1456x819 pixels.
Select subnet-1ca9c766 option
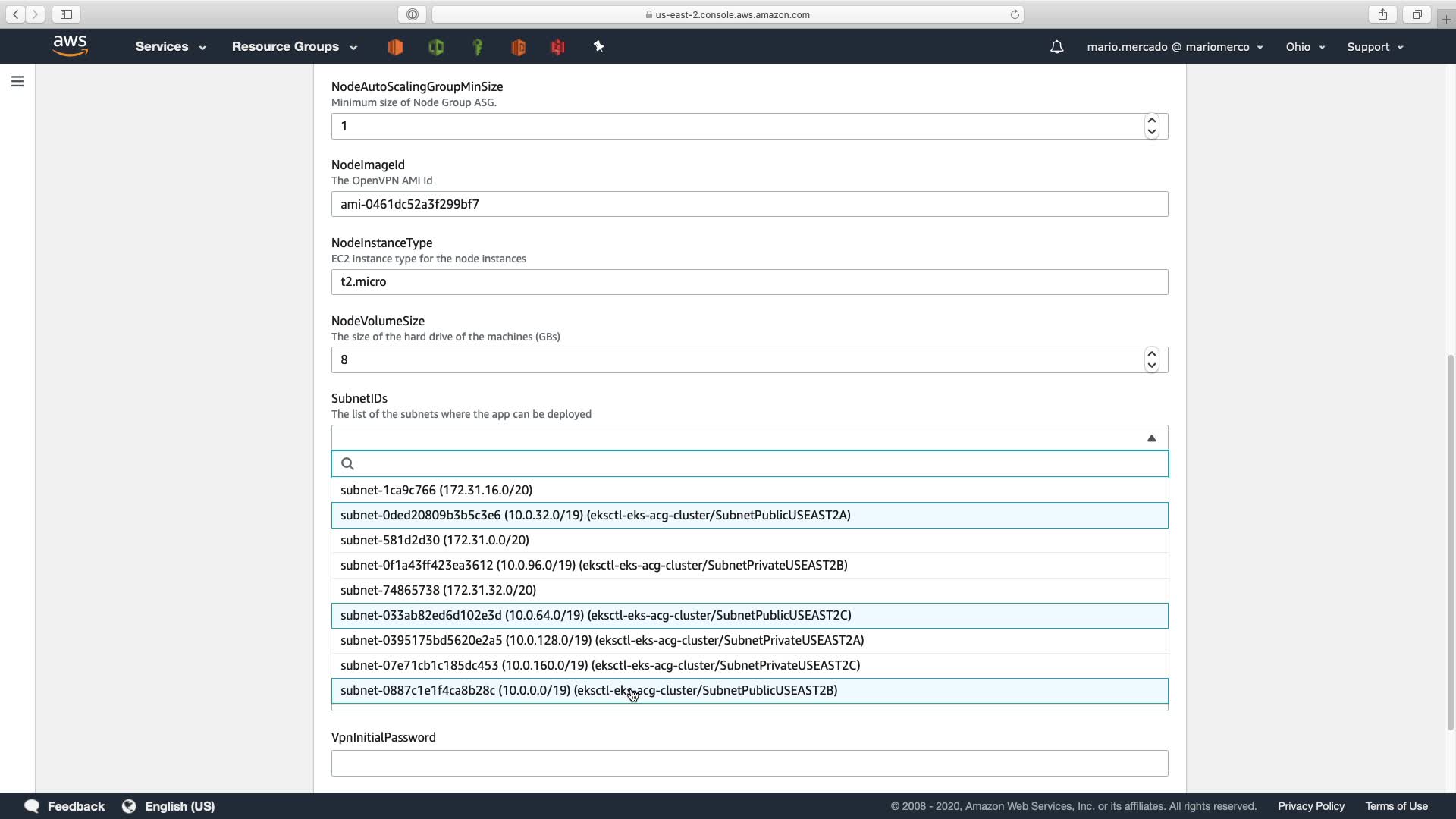tap(436, 490)
